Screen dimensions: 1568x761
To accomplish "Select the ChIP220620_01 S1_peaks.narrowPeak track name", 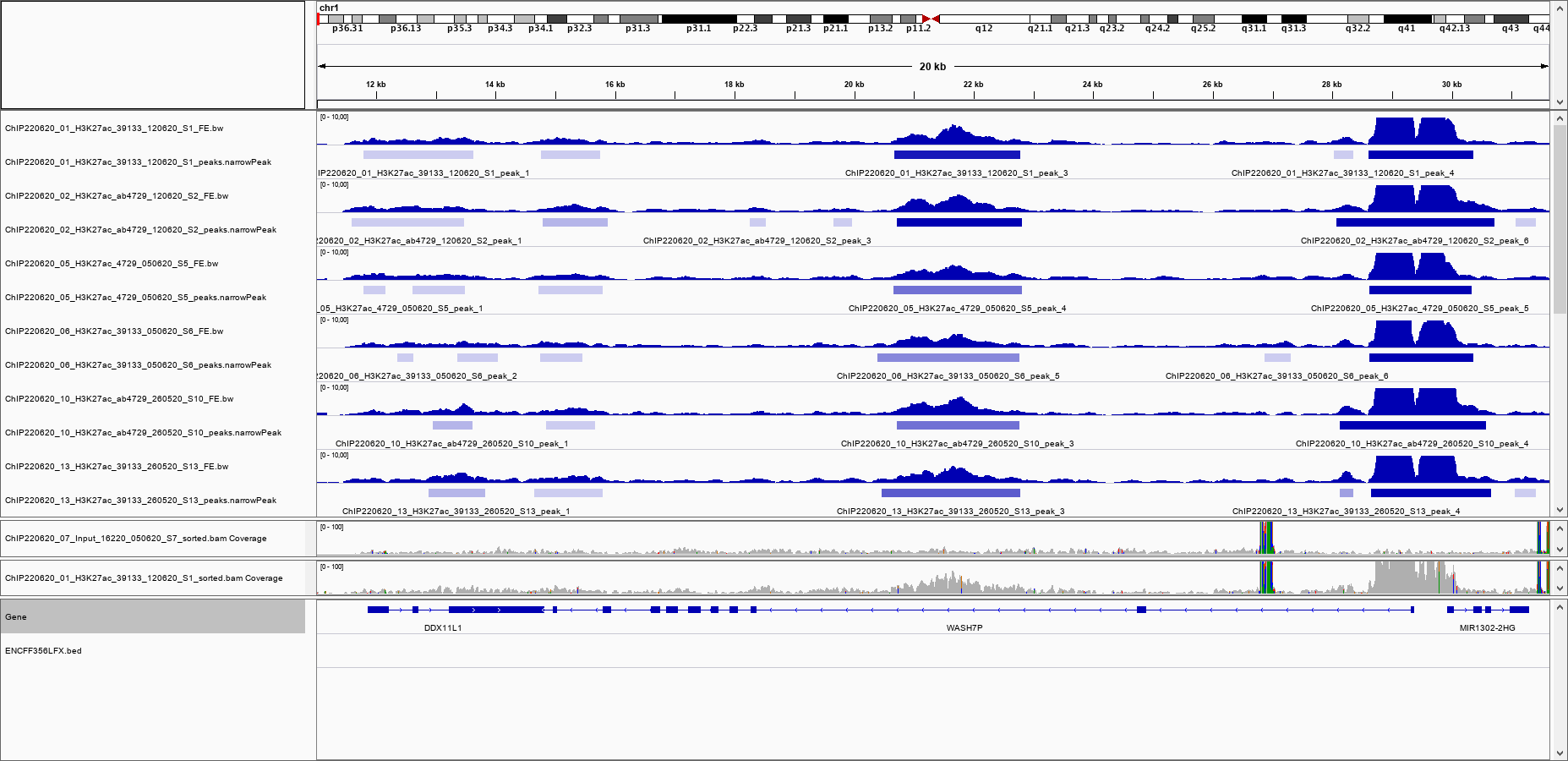I will click(x=138, y=162).
